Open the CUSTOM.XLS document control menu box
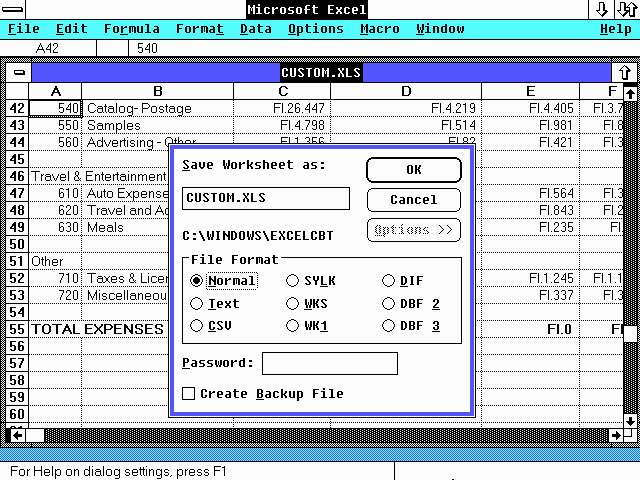This screenshot has height=480, width=640. (19, 73)
